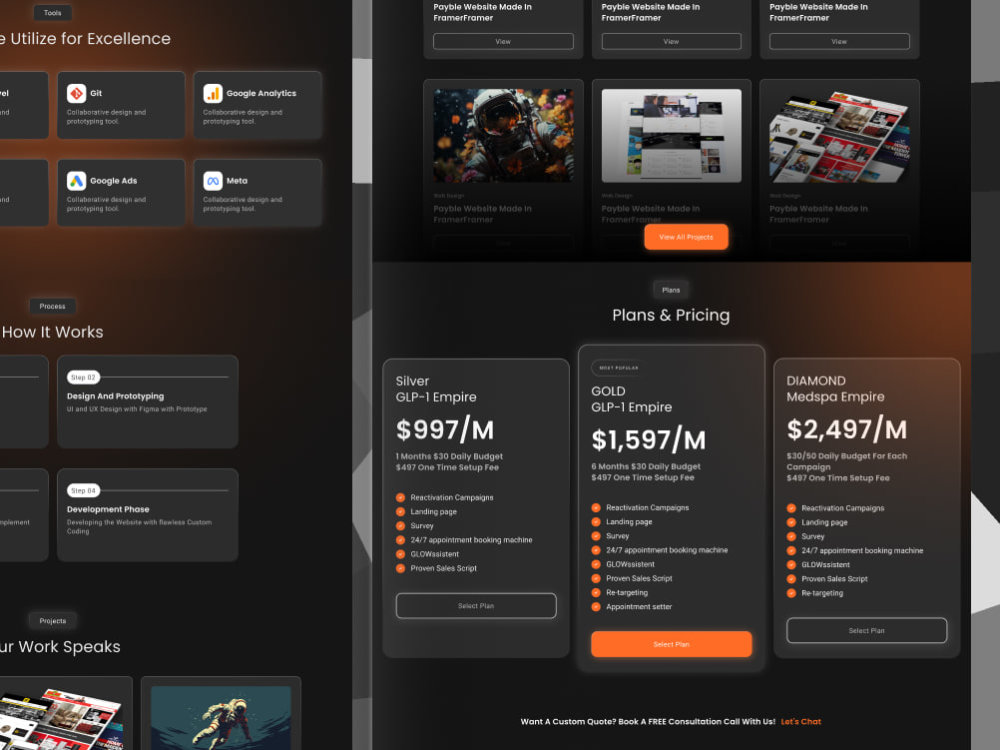Click the Step 04 label
Viewport: 1000px width, 750px height.
84,490
